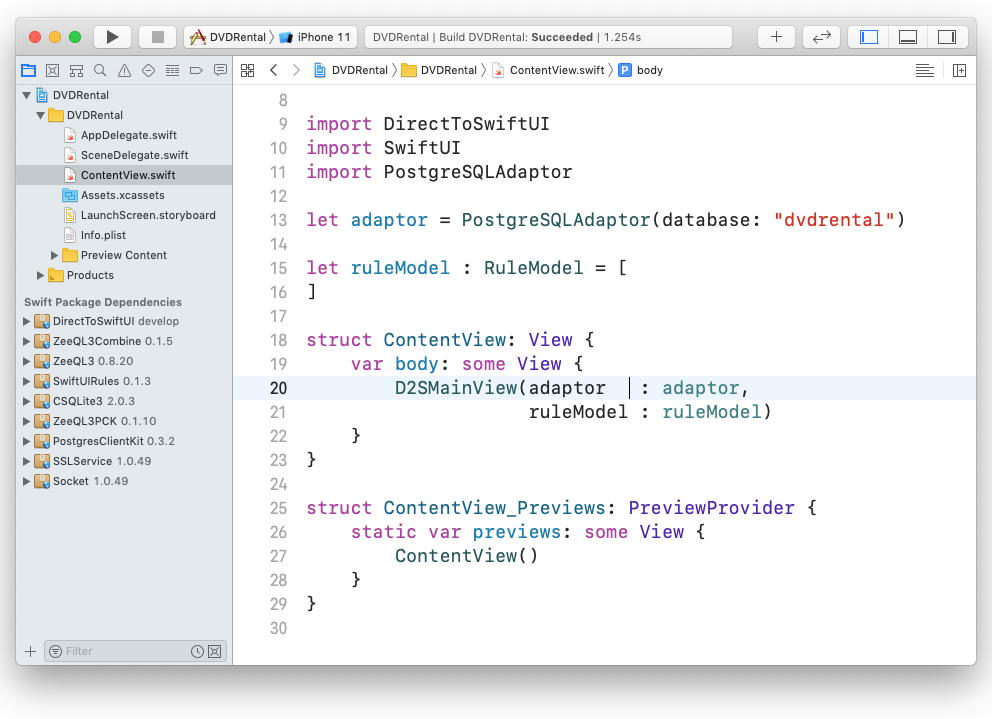
Task: Click the "dvdrental" string literal
Action: [x=834, y=220]
